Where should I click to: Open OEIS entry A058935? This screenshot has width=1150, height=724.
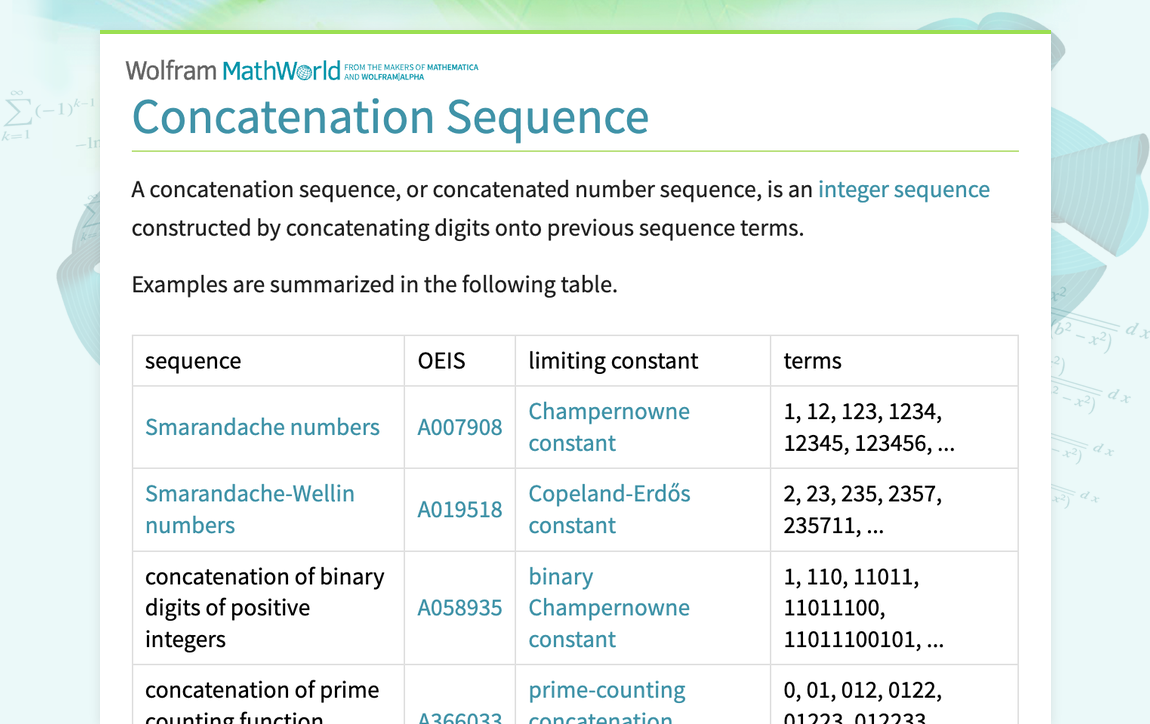[x=459, y=608]
